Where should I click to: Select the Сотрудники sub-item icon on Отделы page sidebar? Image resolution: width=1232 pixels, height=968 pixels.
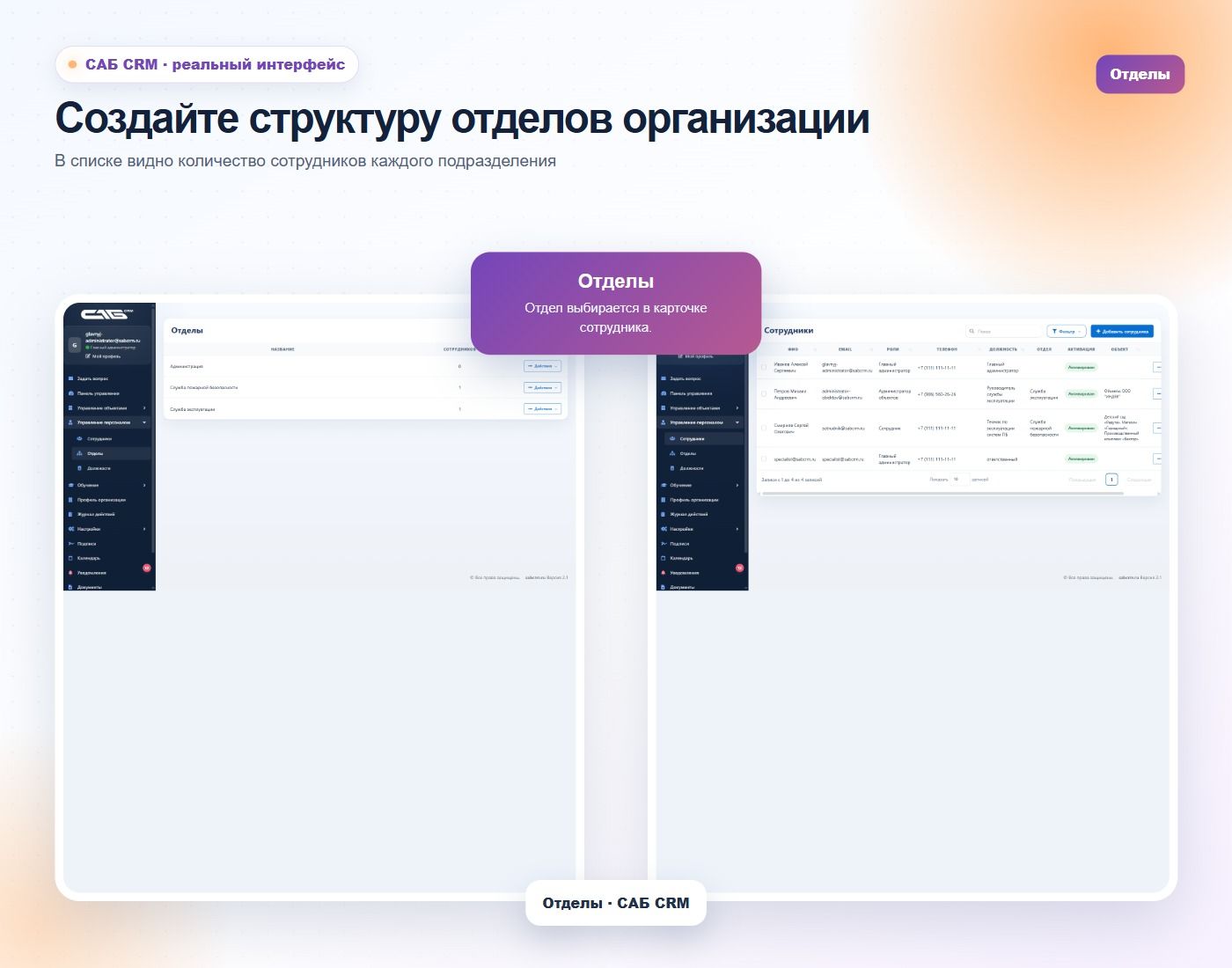[80, 438]
